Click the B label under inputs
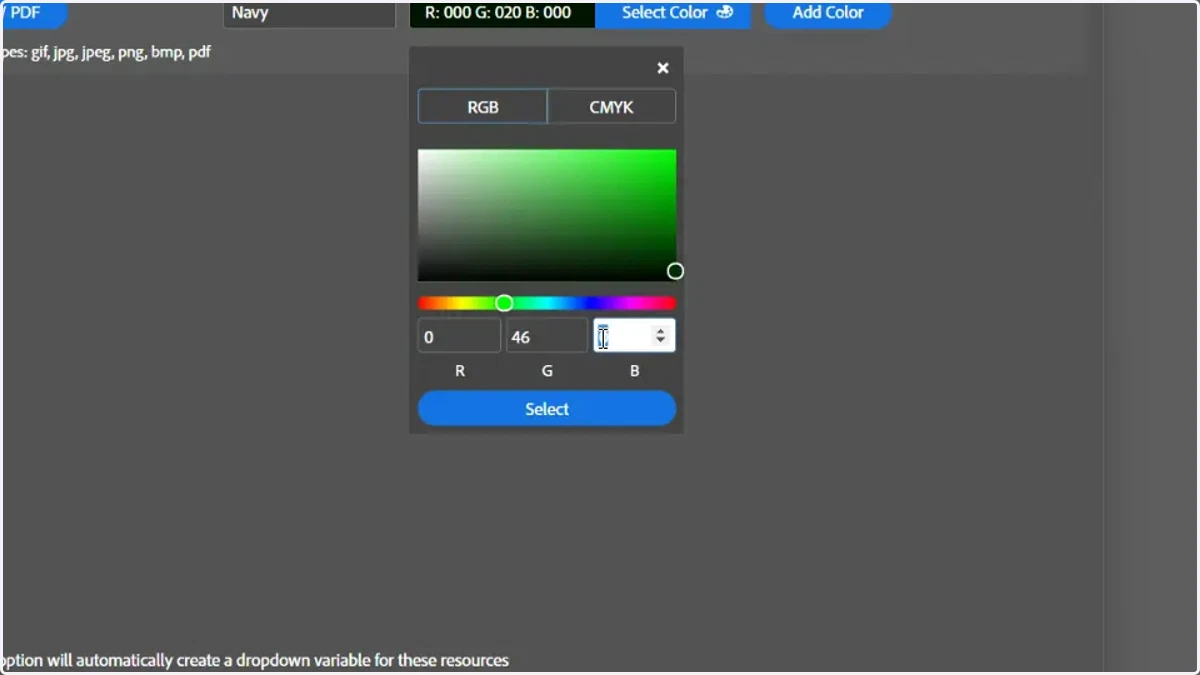Viewport: 1200px width, 675px height. pos(634,371)
